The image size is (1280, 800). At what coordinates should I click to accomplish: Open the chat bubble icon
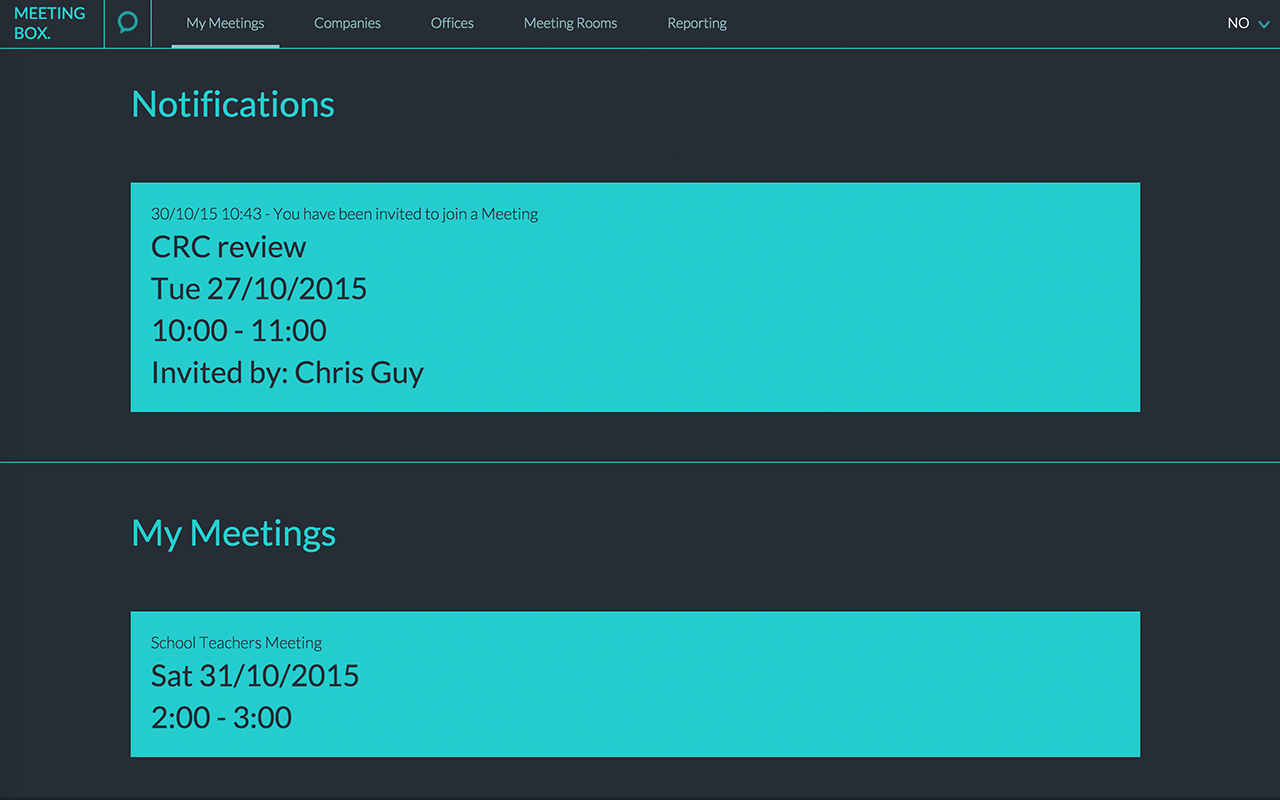tap(127, 23)
